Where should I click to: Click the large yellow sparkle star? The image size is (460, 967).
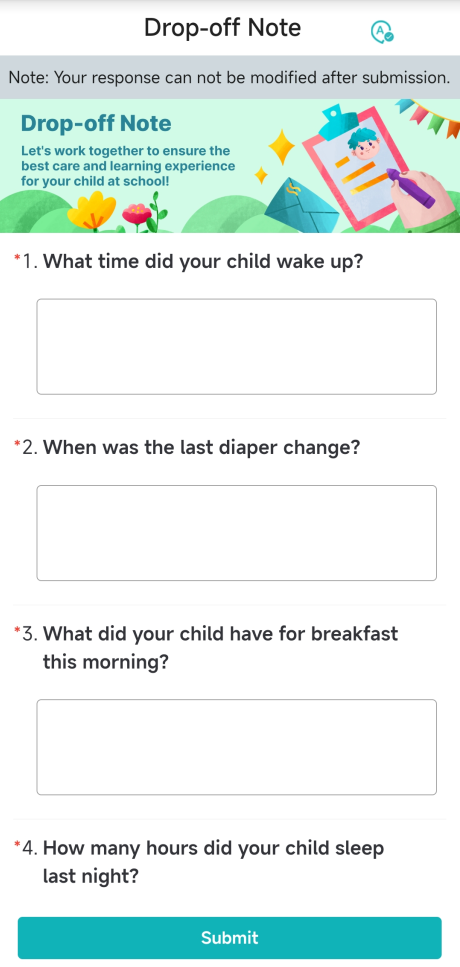282,147
